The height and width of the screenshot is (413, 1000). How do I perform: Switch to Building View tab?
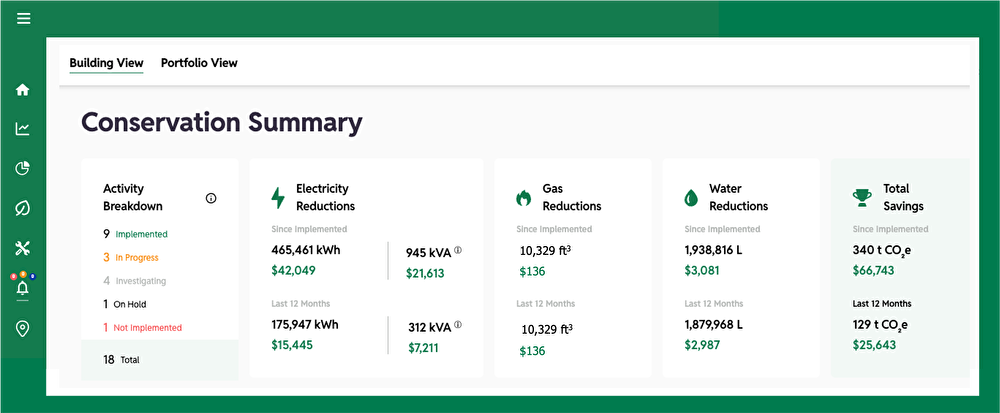106,63
